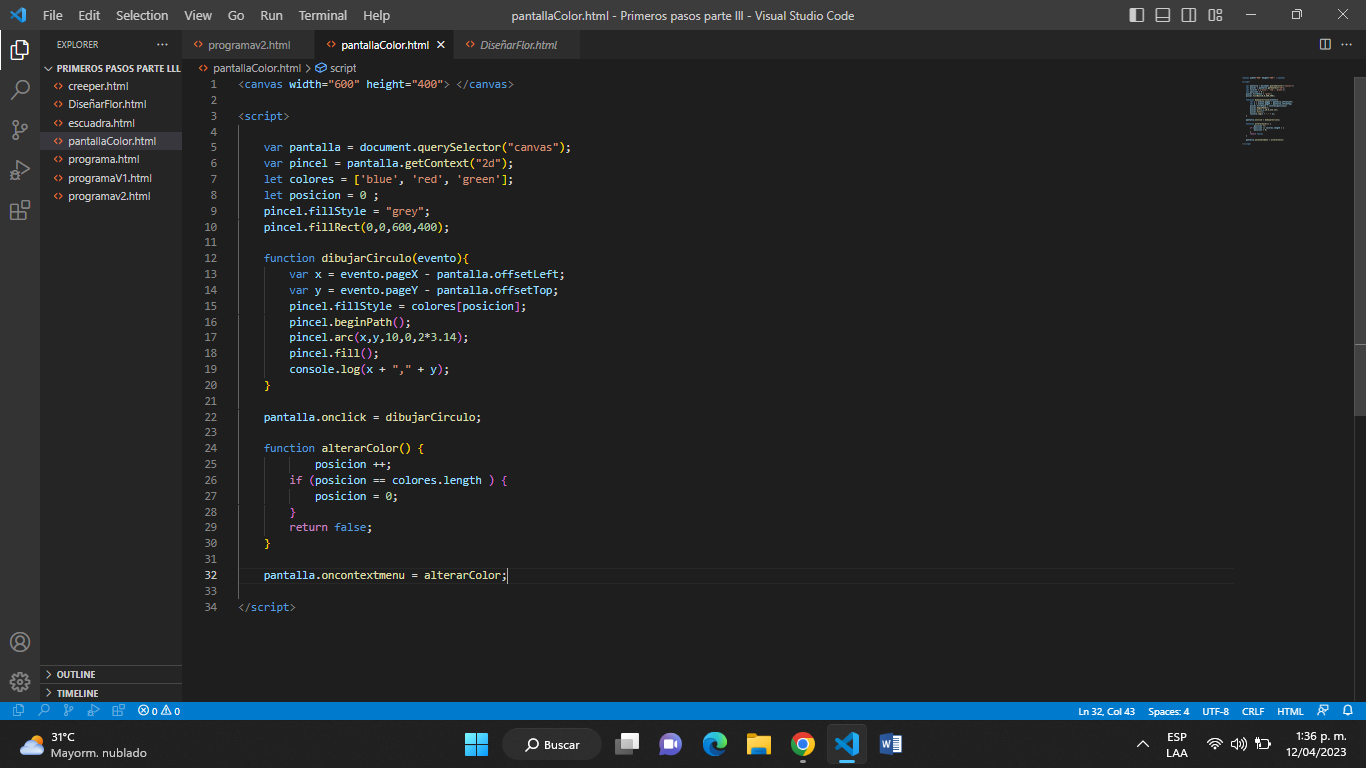This screenshot has width=1366, height=768.
Task: Open ESP LAA input language switcher
Action: pyautogui.click(x=1177, y=745)
